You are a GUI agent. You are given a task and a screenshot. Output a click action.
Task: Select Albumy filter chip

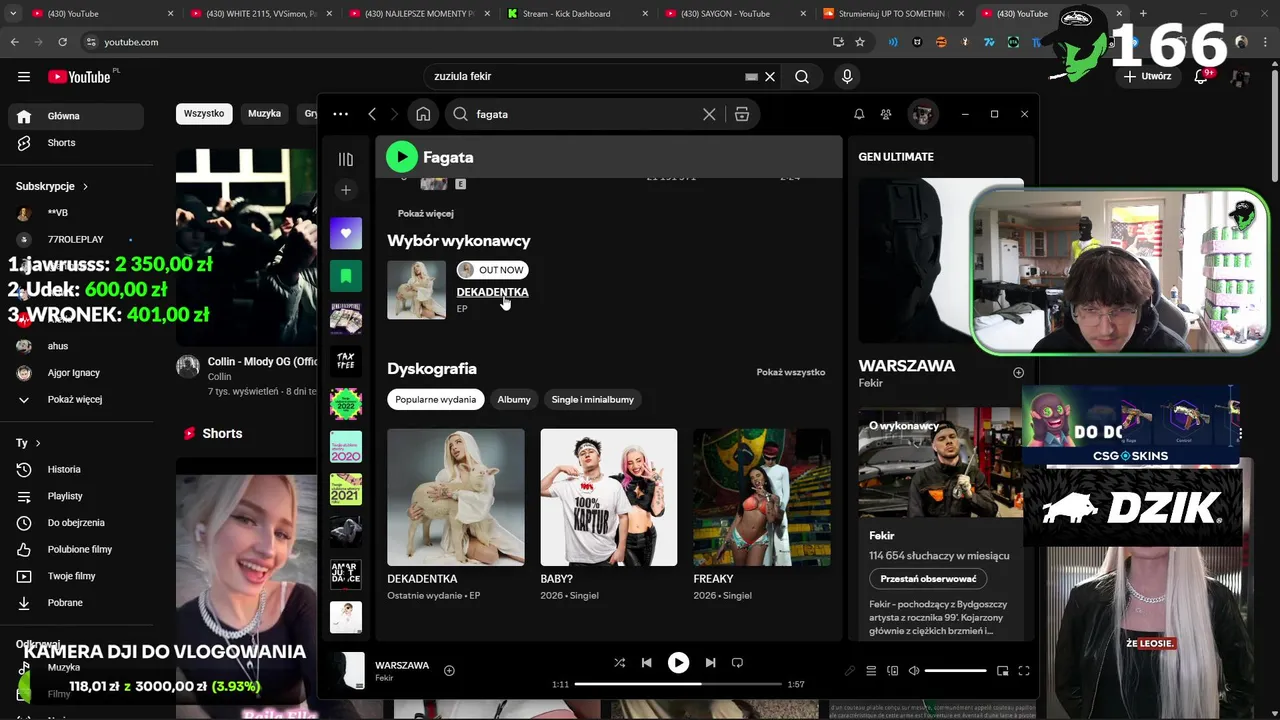pyautogui.click(x=514, y=399)
